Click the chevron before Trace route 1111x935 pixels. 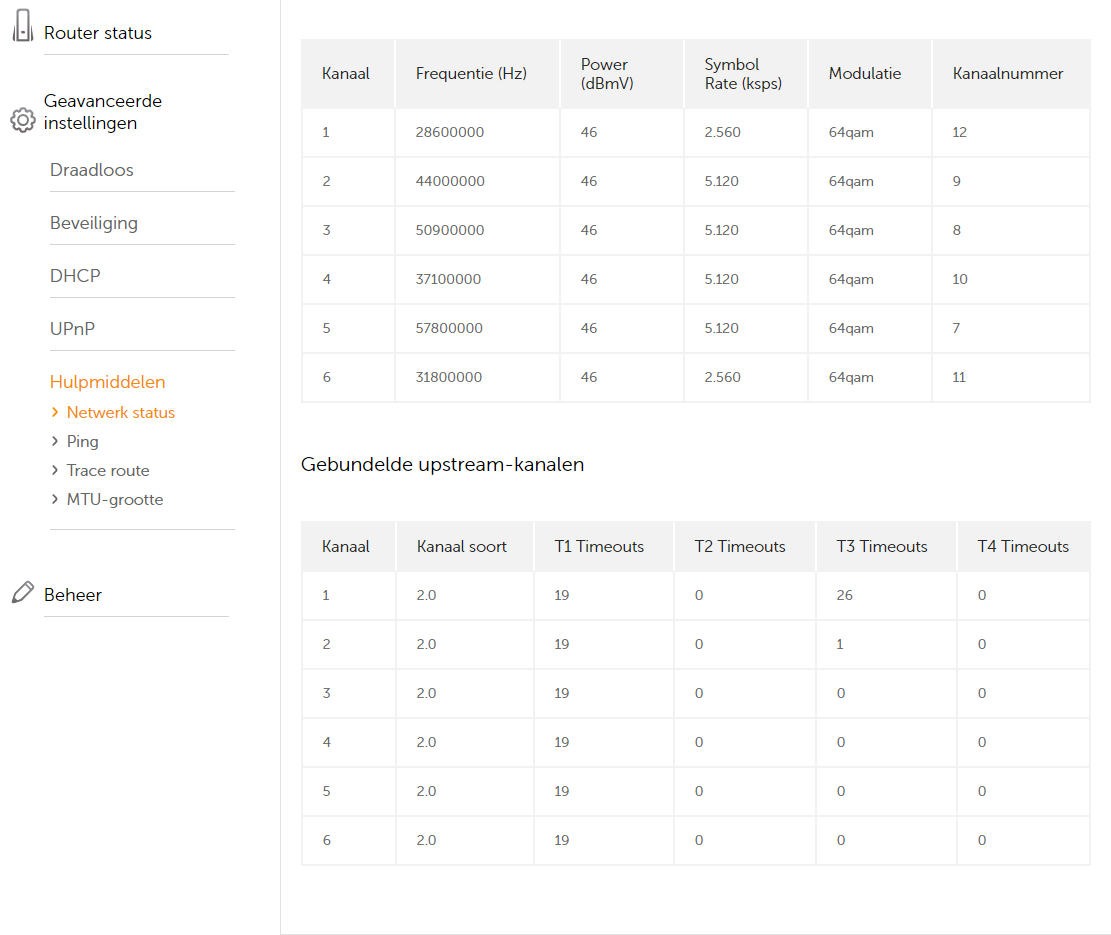55,470
